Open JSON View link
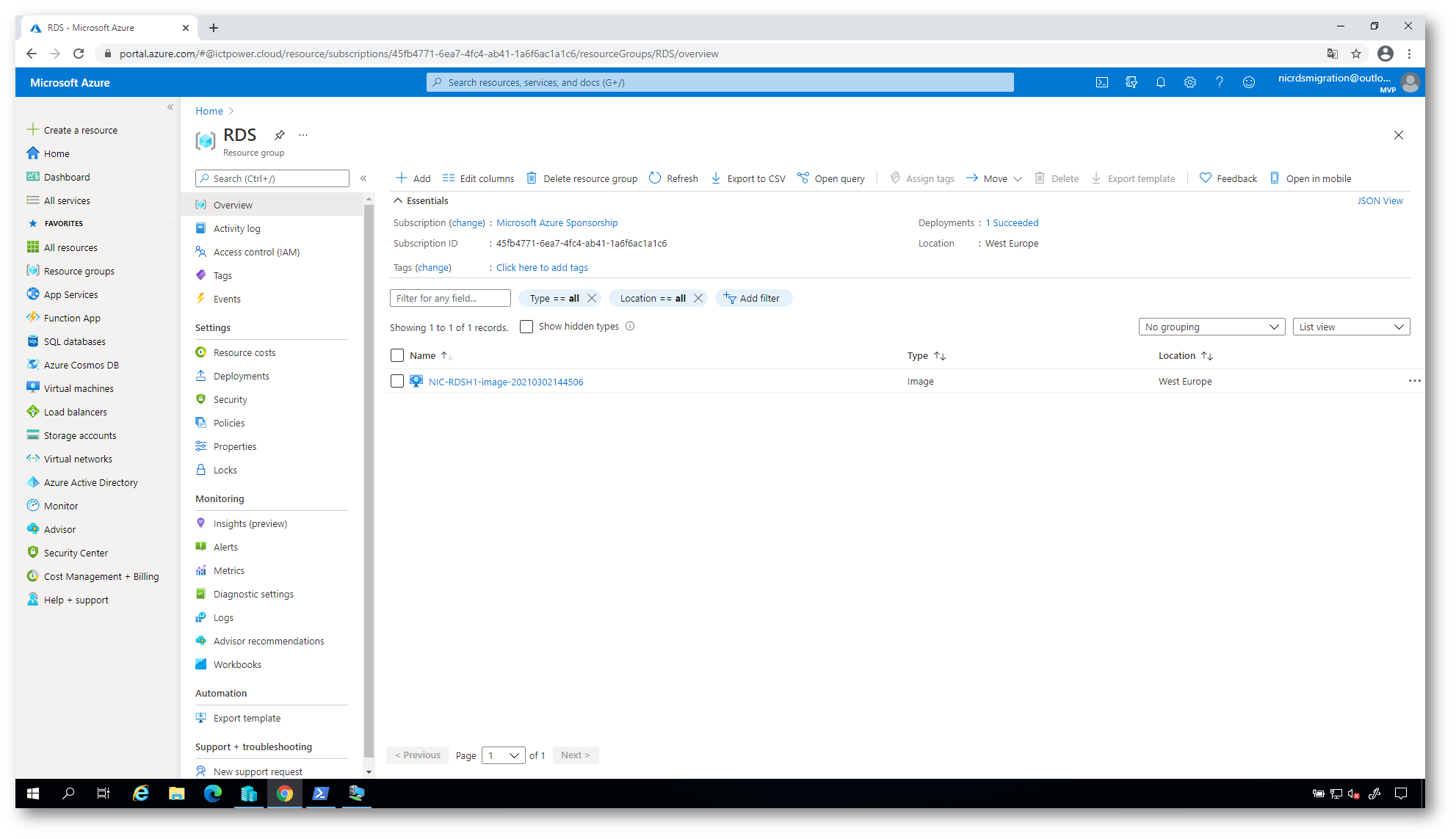The width and height of the screenshot is (1456, 839). 1380,200
